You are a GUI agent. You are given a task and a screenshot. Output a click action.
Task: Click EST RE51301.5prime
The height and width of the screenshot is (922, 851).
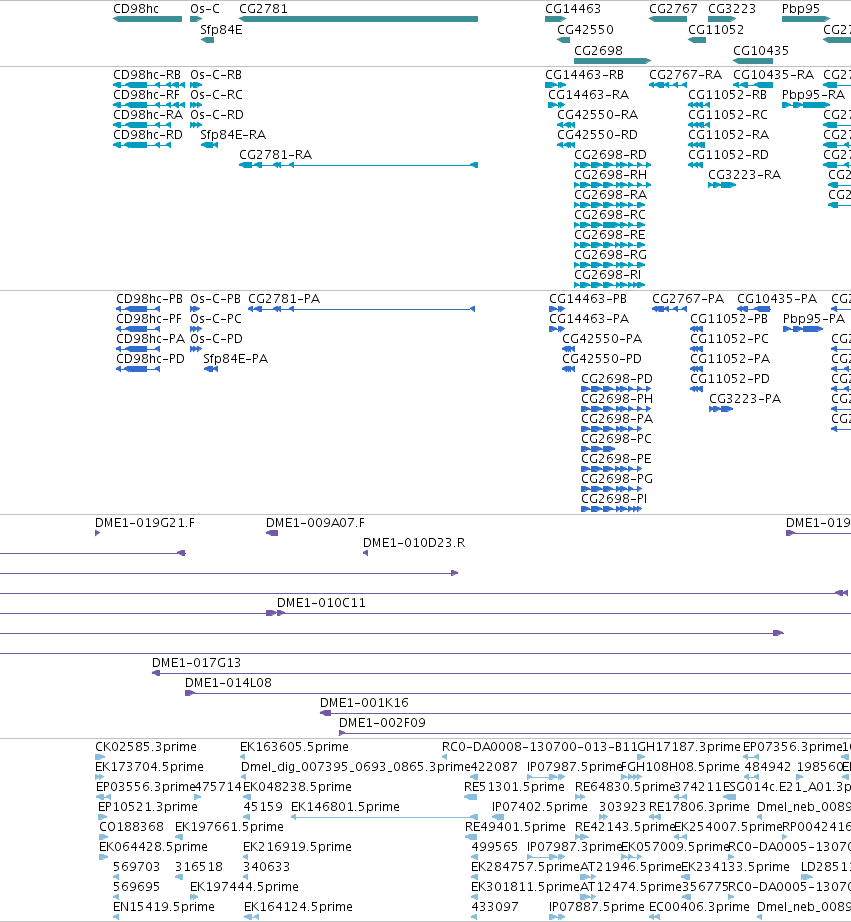click(x=470, y=797)
